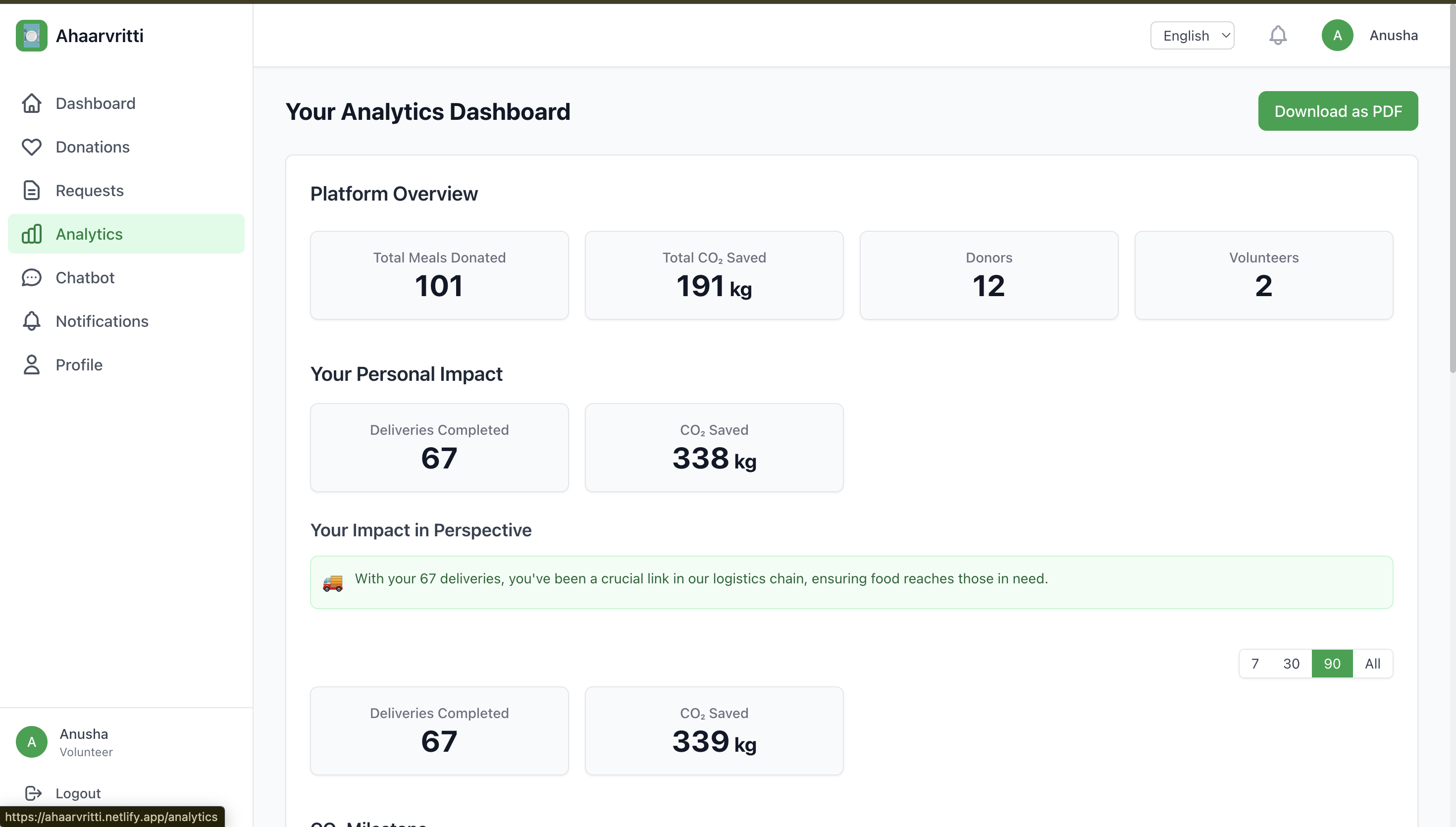
Task: Click the Ahaarvritti logo icon
Action: tap(31, 36)
